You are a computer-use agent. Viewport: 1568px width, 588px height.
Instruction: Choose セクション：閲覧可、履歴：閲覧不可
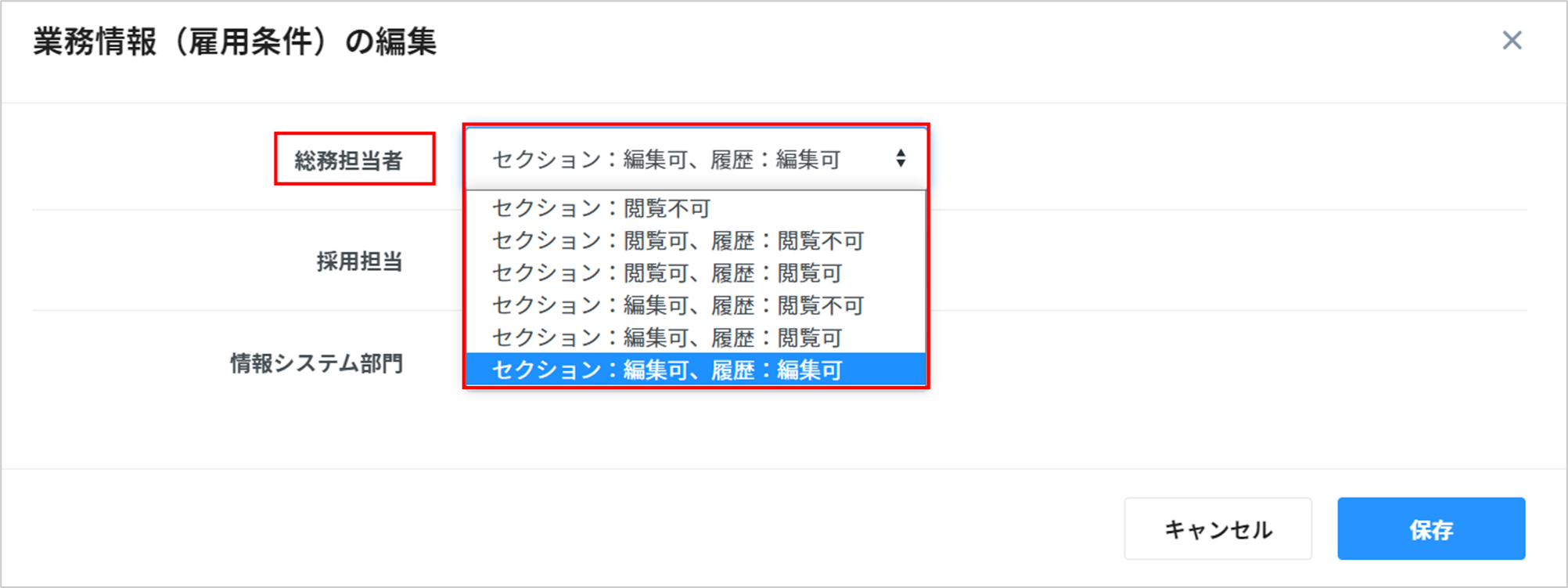[678, 241]
